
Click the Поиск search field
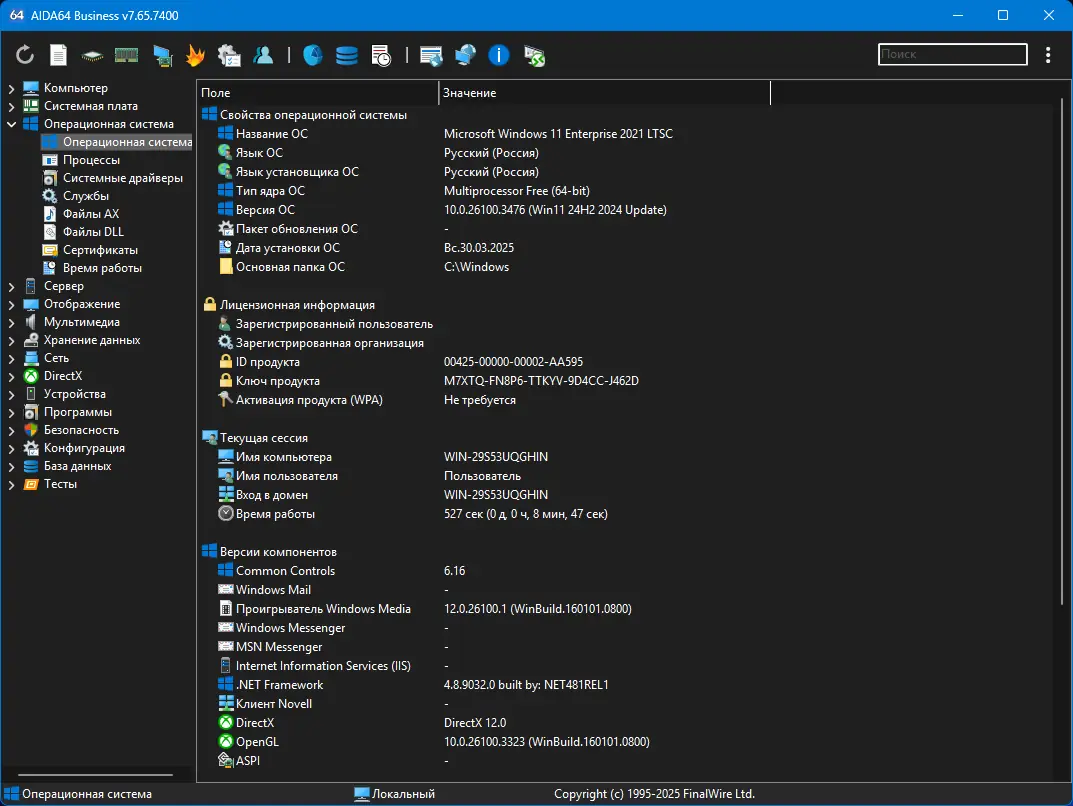pyautogui.click(x=951, y=54)
